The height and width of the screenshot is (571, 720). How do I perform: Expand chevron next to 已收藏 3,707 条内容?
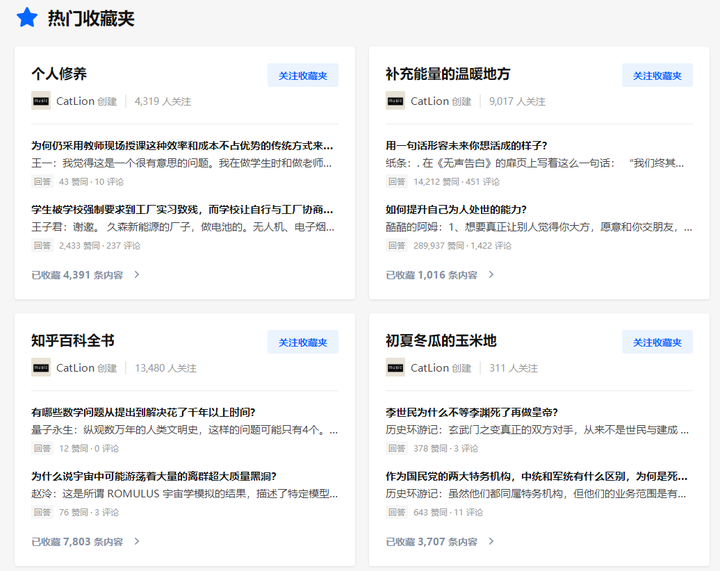(491, 541)
